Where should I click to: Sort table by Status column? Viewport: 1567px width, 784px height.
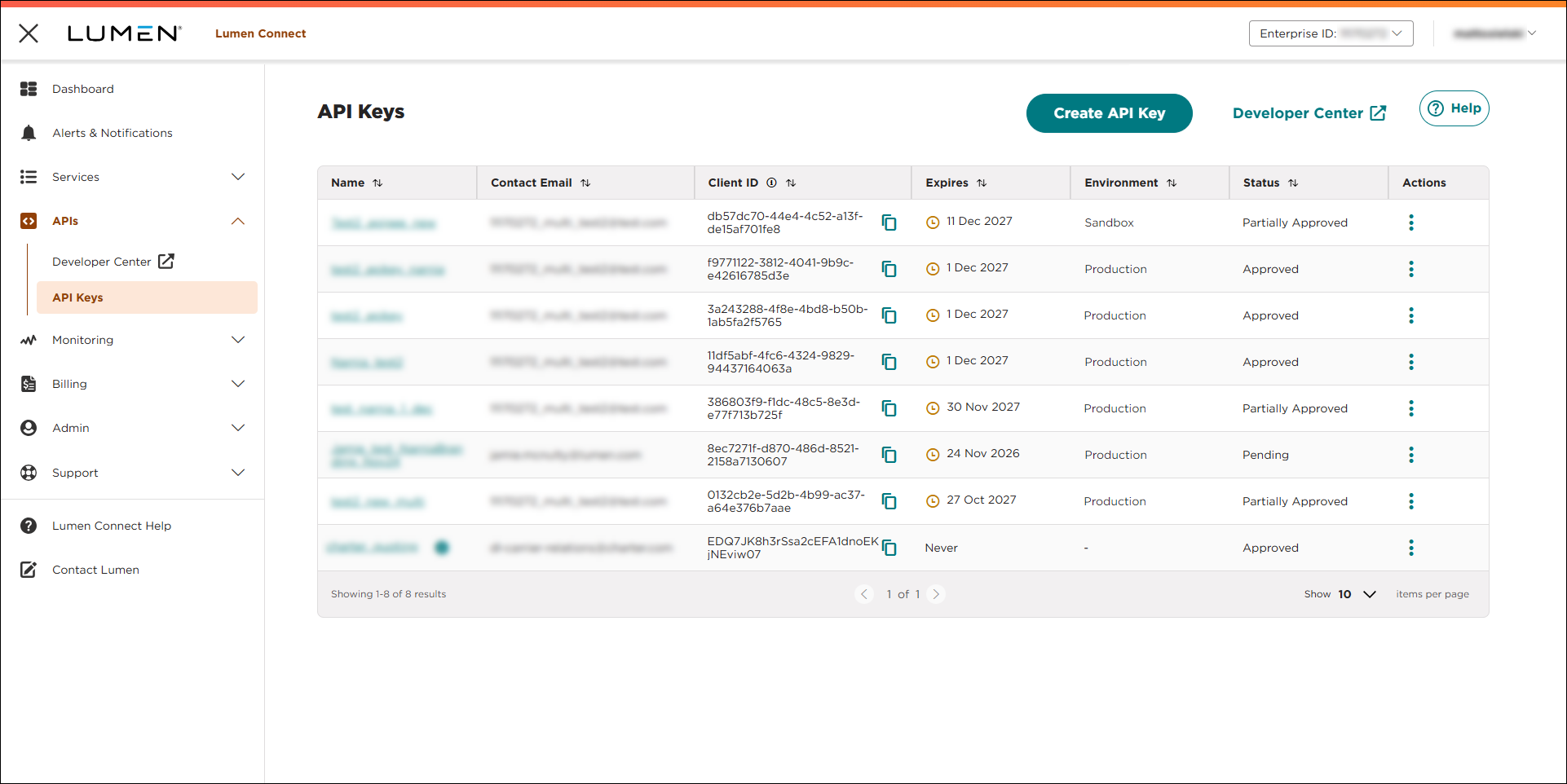tap(1293, 183)
